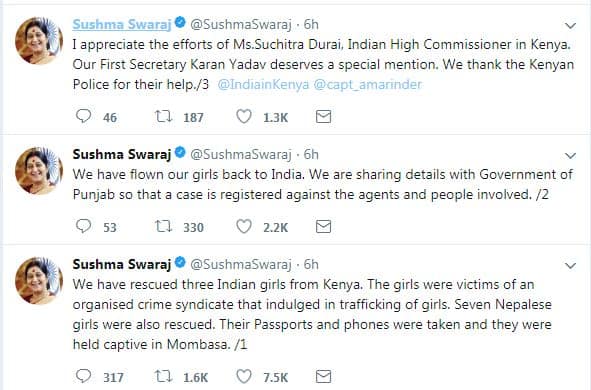Image resolution: width=591 pixels, height=390 pixels.
Task: Retweet the tweet with 1.6K retweets
Action: (164, 376)
